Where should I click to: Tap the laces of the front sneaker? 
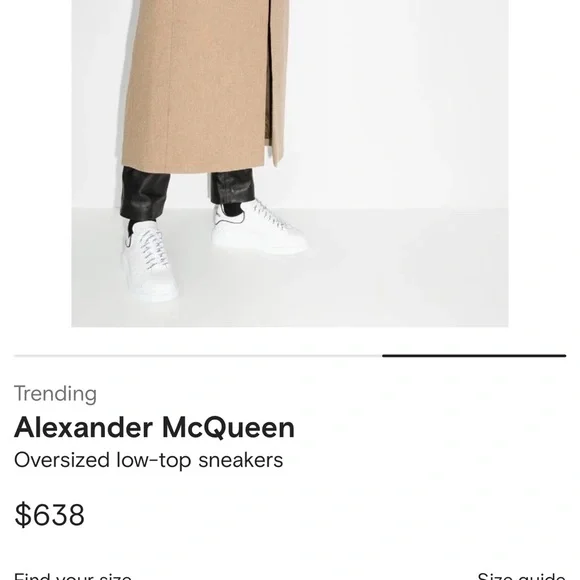pos(155,248)
